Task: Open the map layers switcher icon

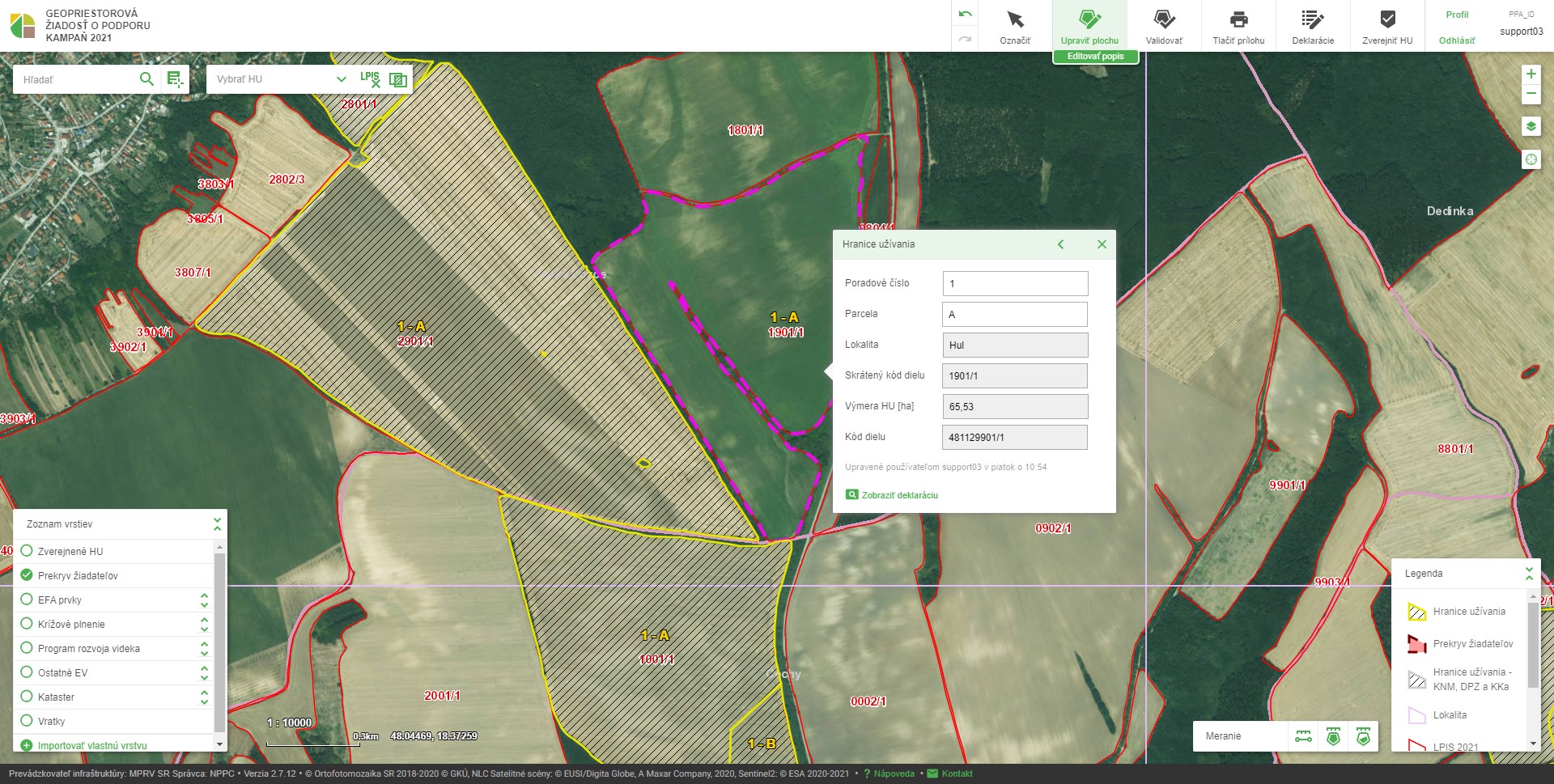Action: coord(1531,126)
